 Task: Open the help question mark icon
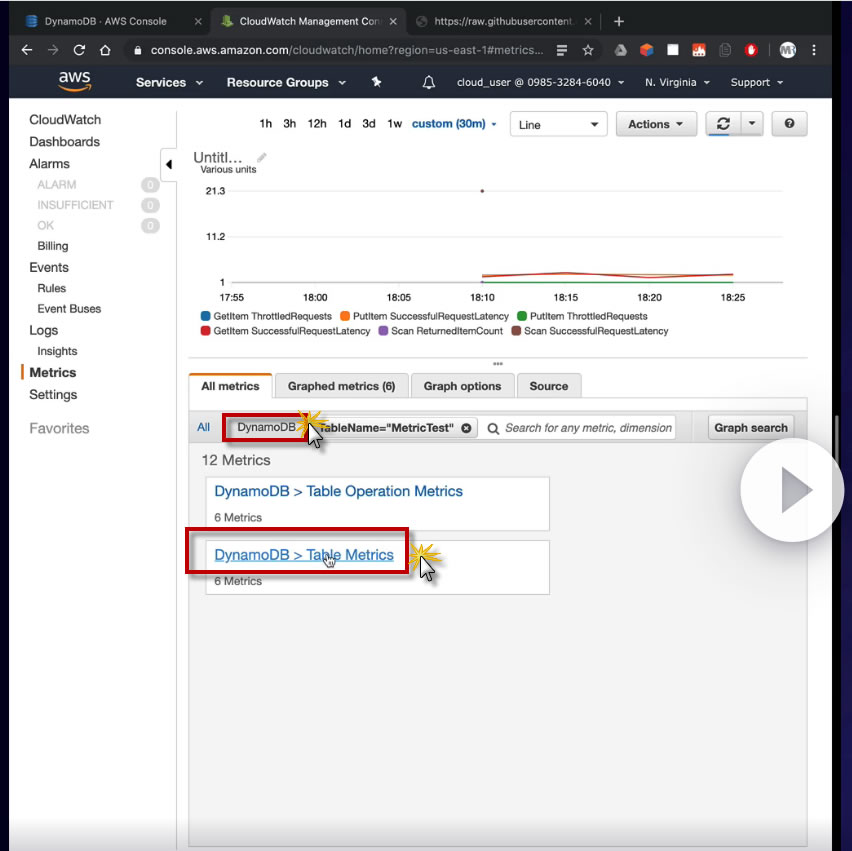pyautogui.click(x=789, y=124)
